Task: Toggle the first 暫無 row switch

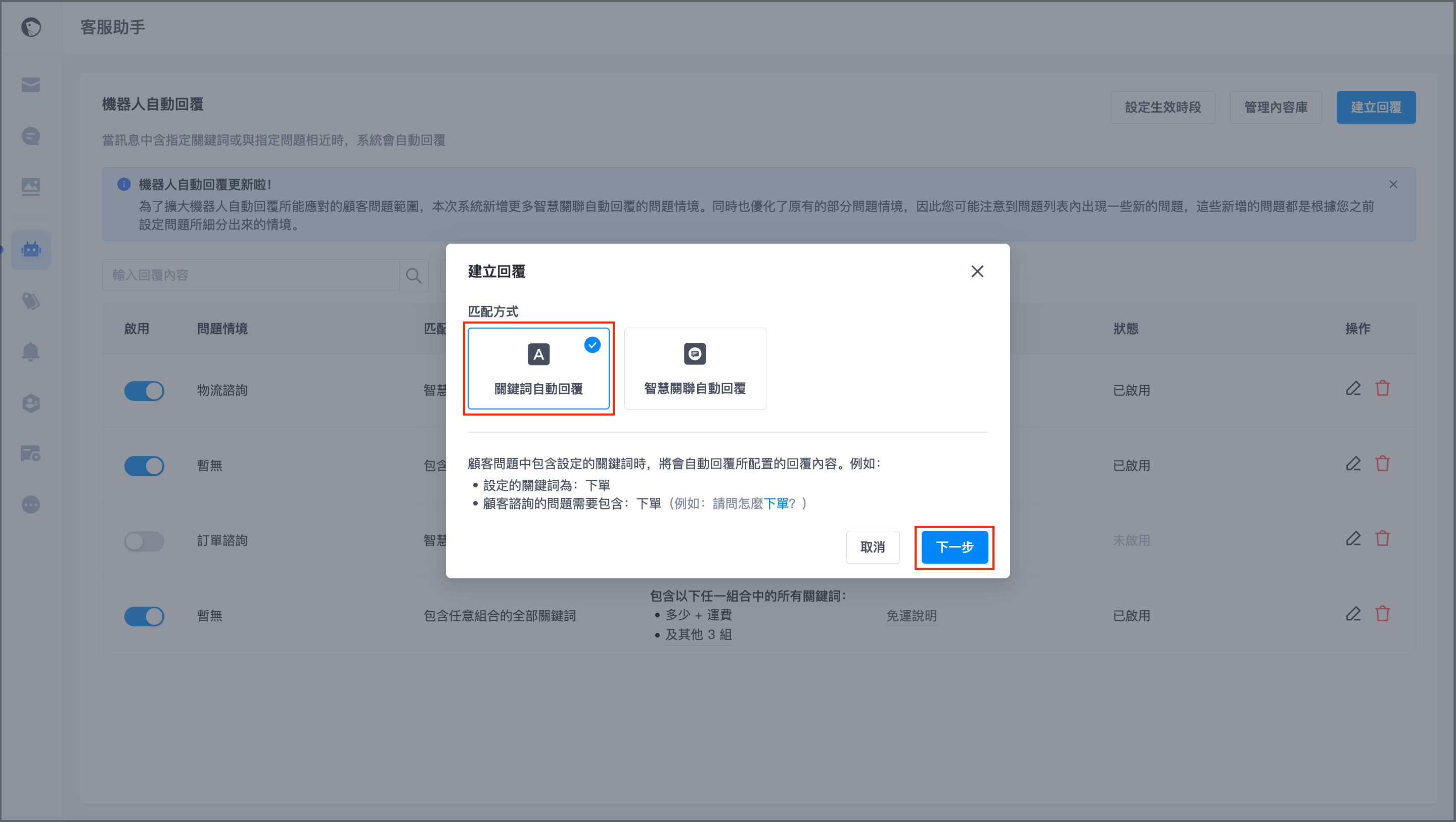Action: tap(144, 466)
